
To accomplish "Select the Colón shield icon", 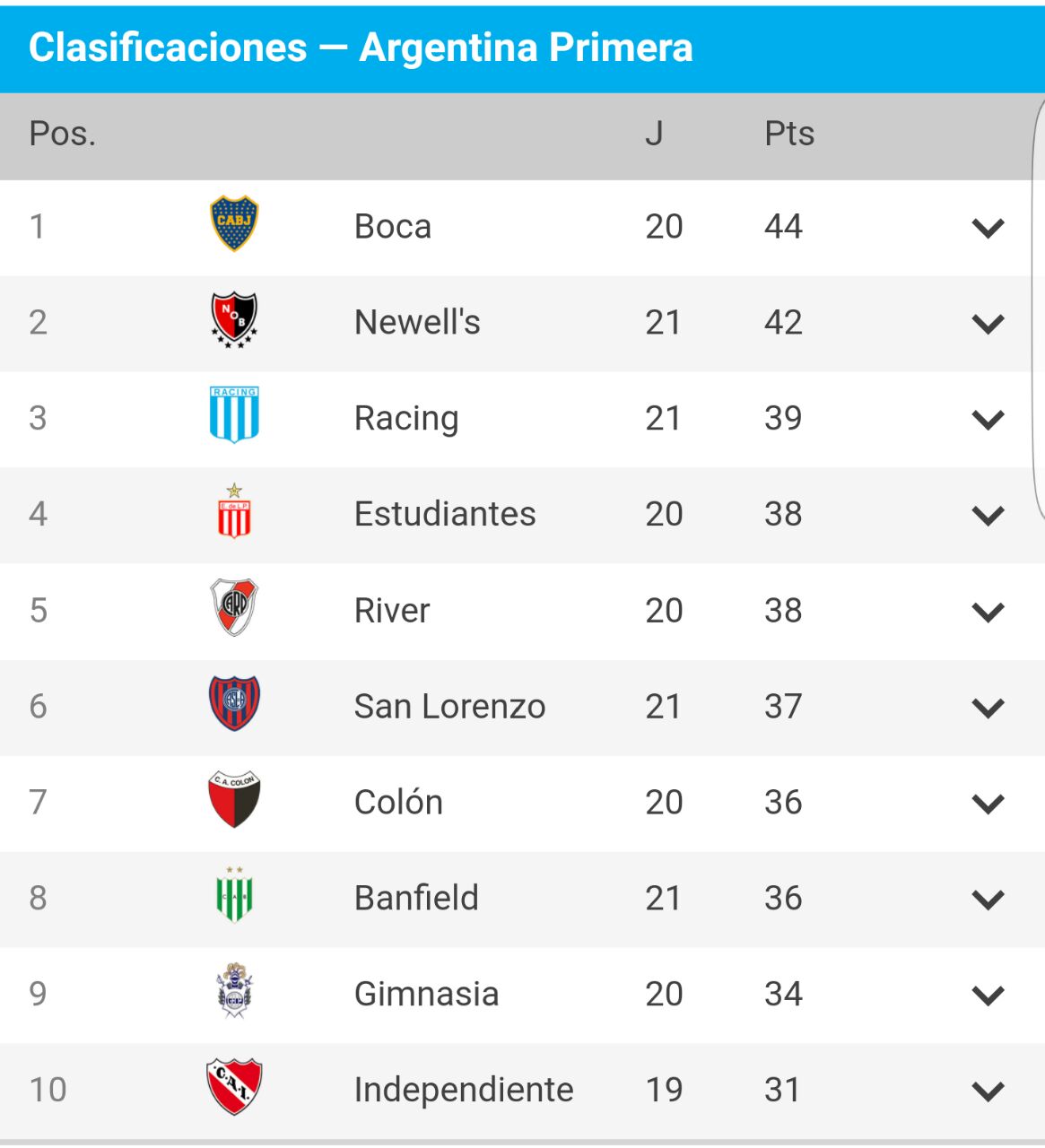I will click(x=234, y=799).
